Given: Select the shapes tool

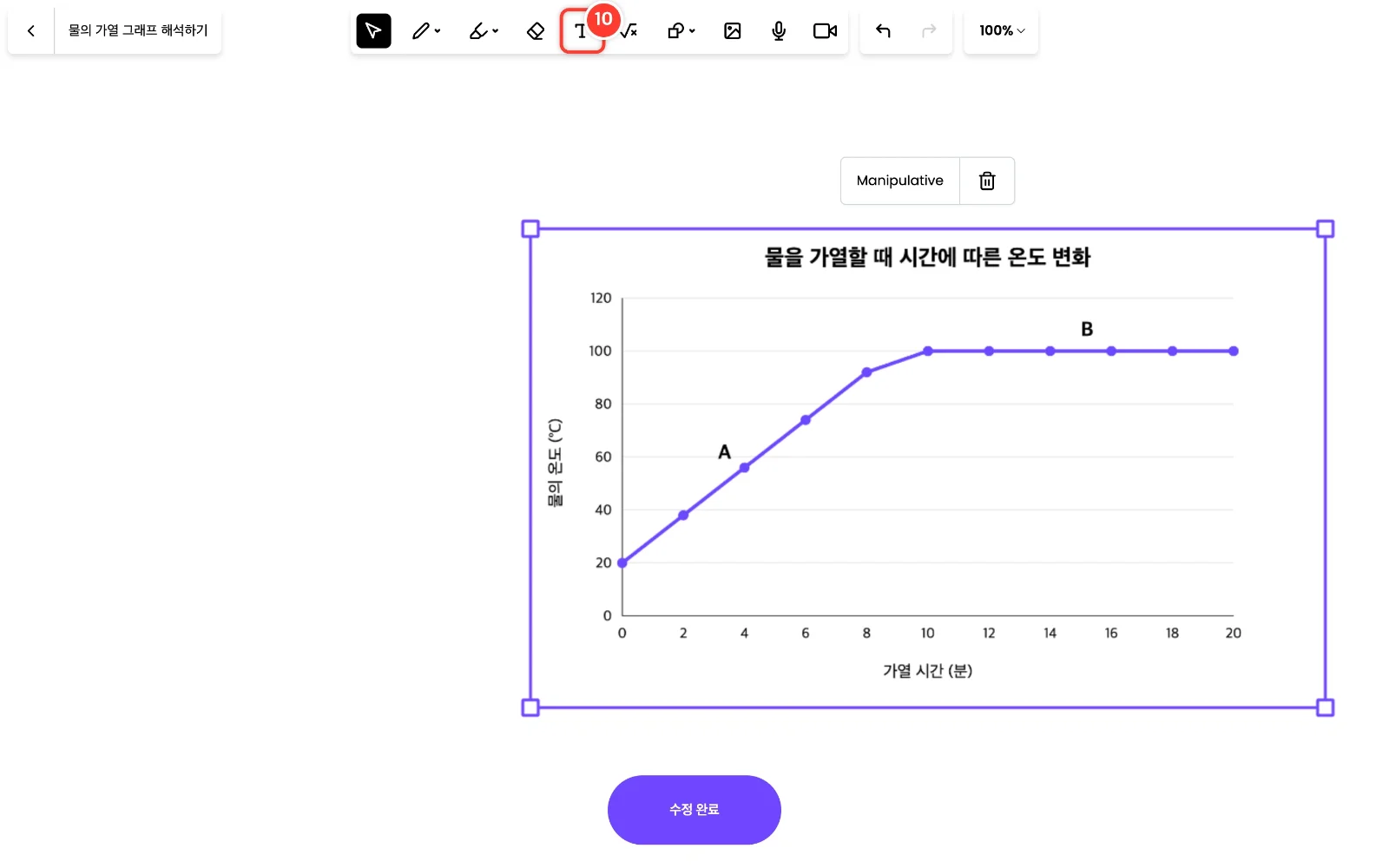Looking at the screenshot, I should pyautogui.click(x=675, y=31).
